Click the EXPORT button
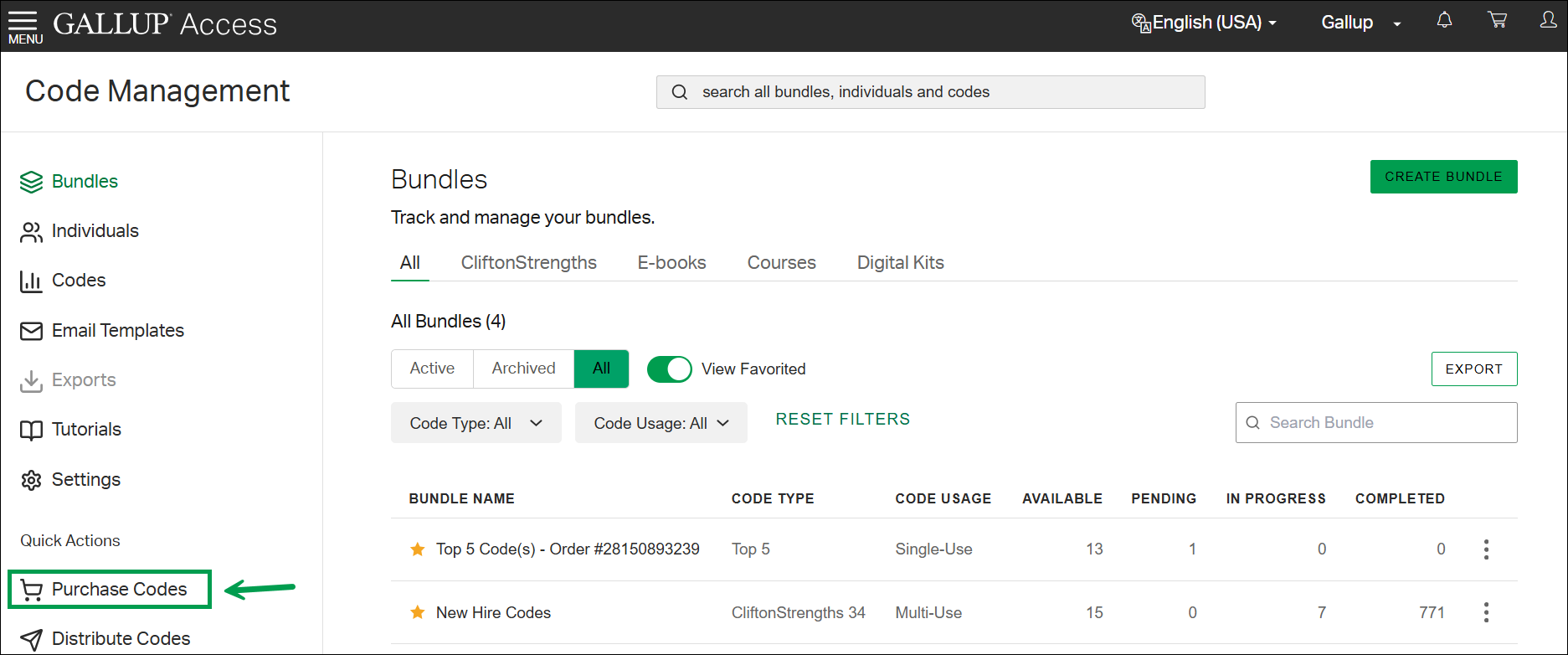This screenshot has height=655, width=1568. tap(1473, 369)
